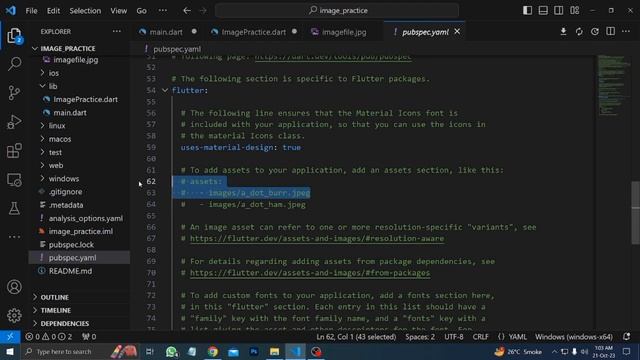Click the errors and warnings counter

coord(49,337)
